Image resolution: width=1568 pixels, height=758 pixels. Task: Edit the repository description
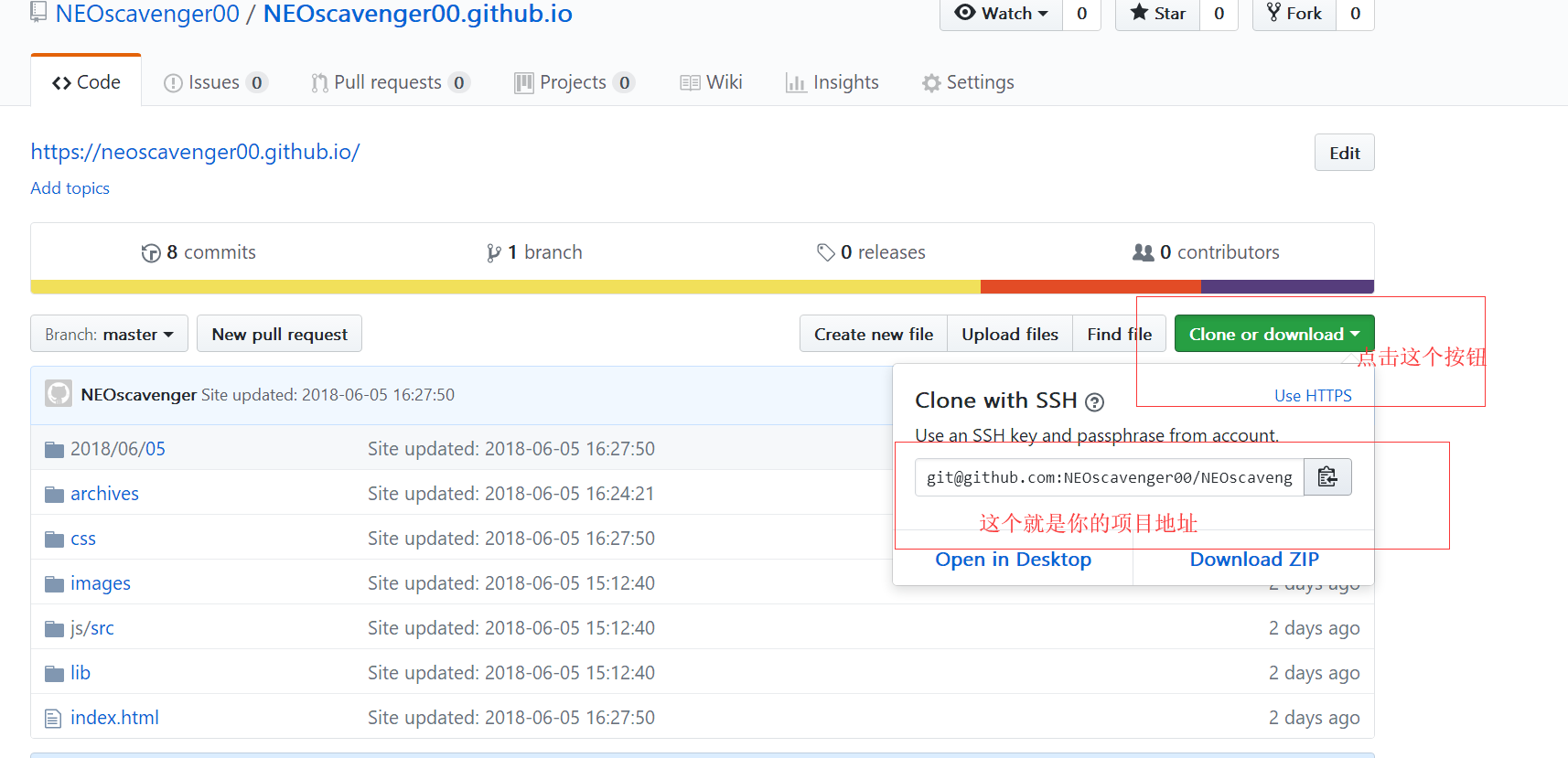pyautogui.click(x=1344, y=153)
